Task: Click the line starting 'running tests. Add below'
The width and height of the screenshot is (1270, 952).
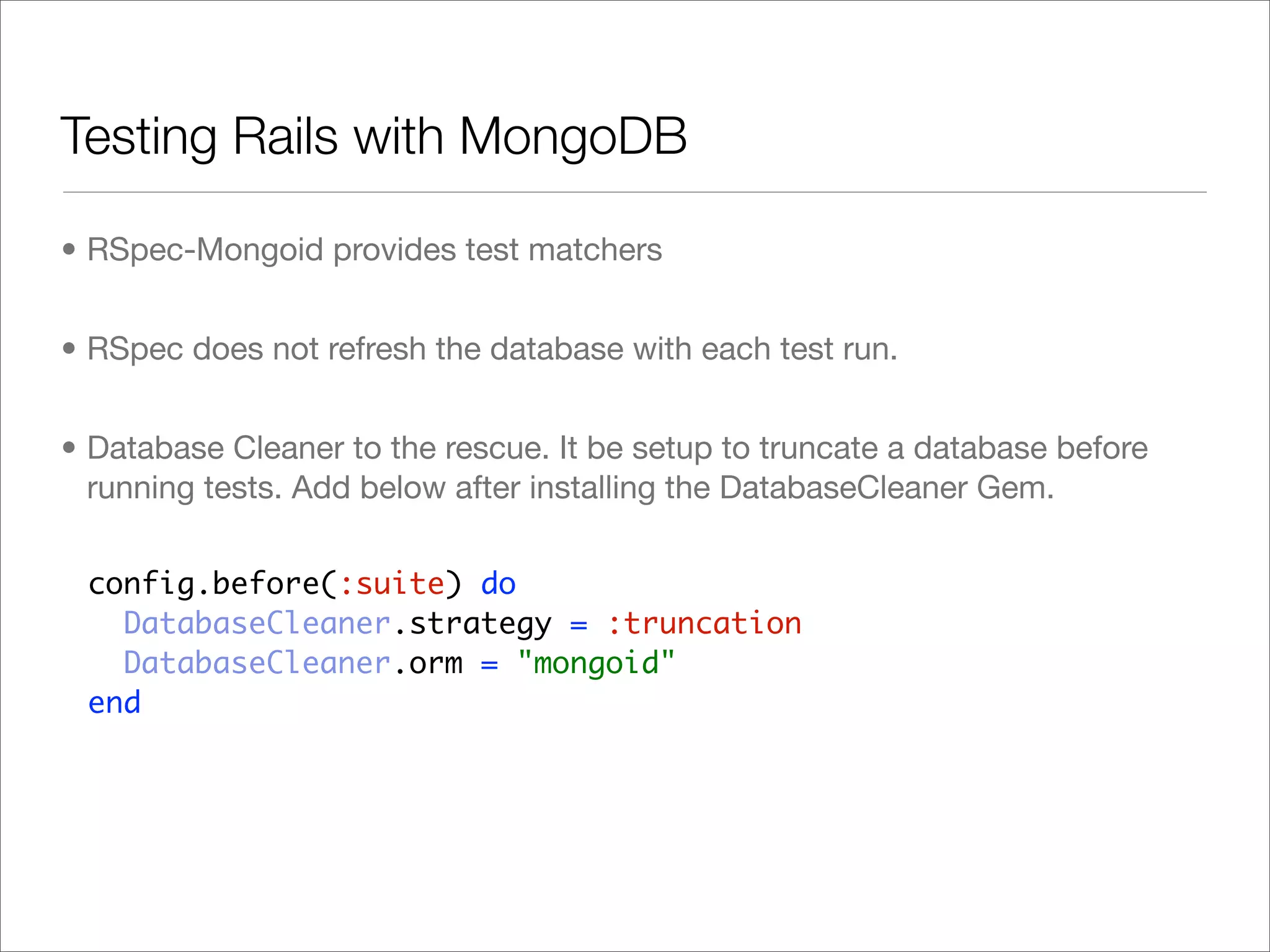Action: tap(571, 488)
